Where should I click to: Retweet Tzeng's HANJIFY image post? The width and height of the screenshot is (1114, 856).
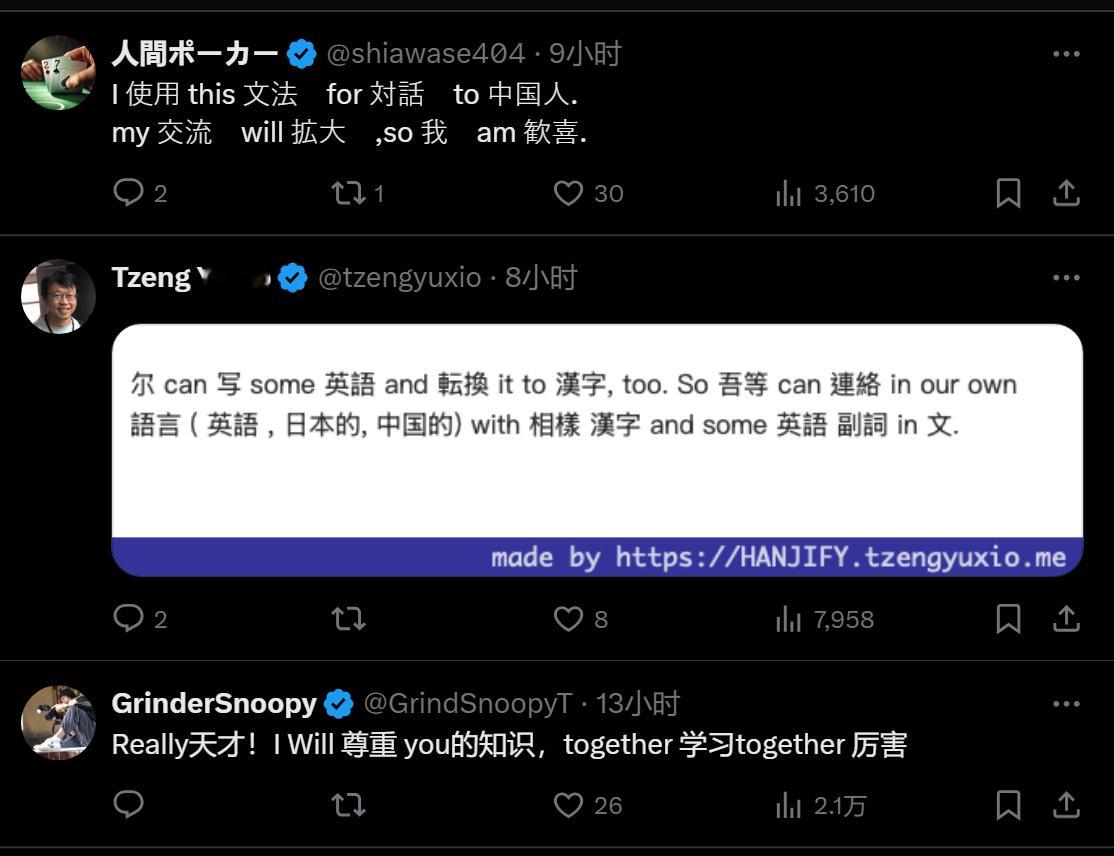click(x=348, y=619)
